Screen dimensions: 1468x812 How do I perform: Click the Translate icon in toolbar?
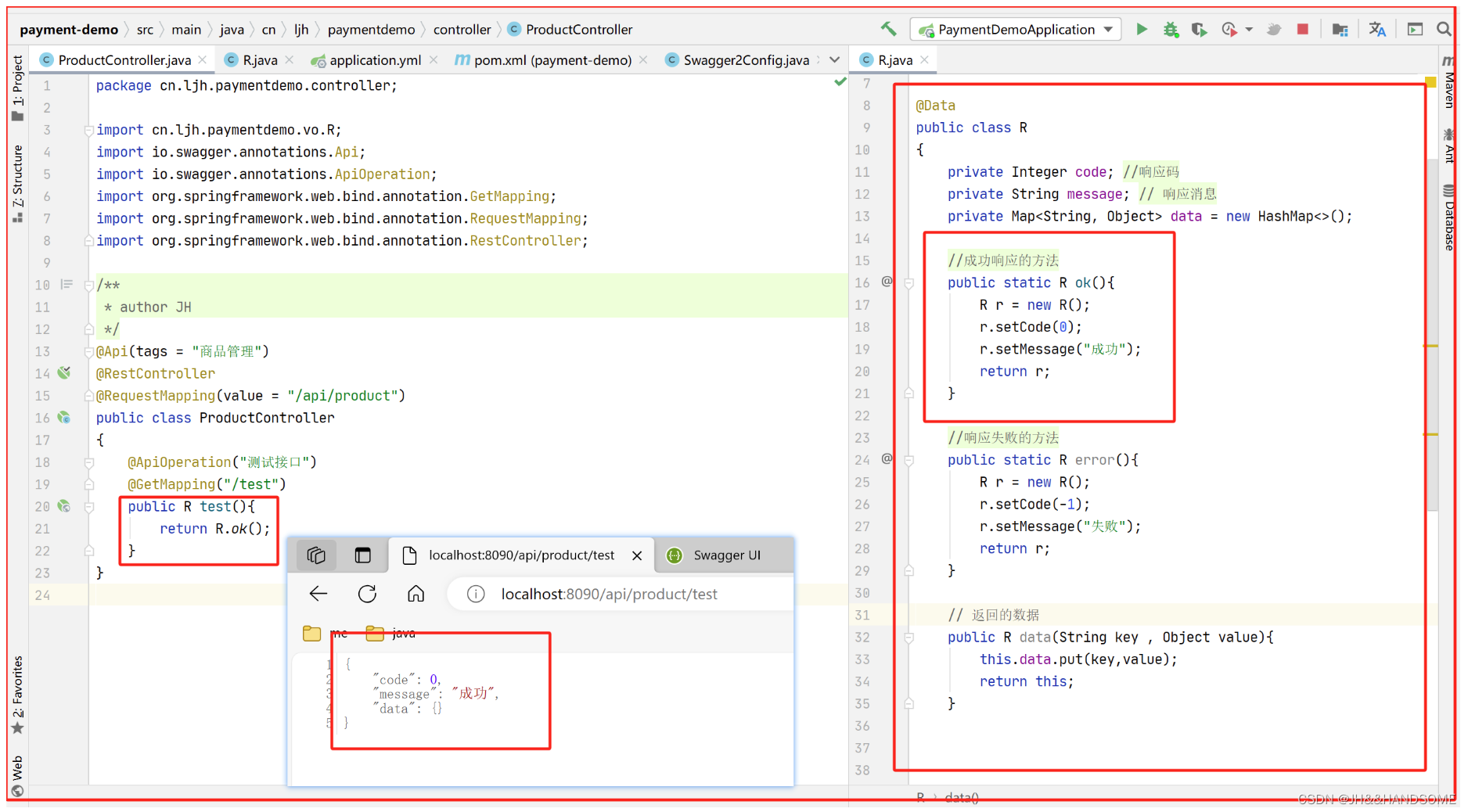click(x=1377, y=29)
